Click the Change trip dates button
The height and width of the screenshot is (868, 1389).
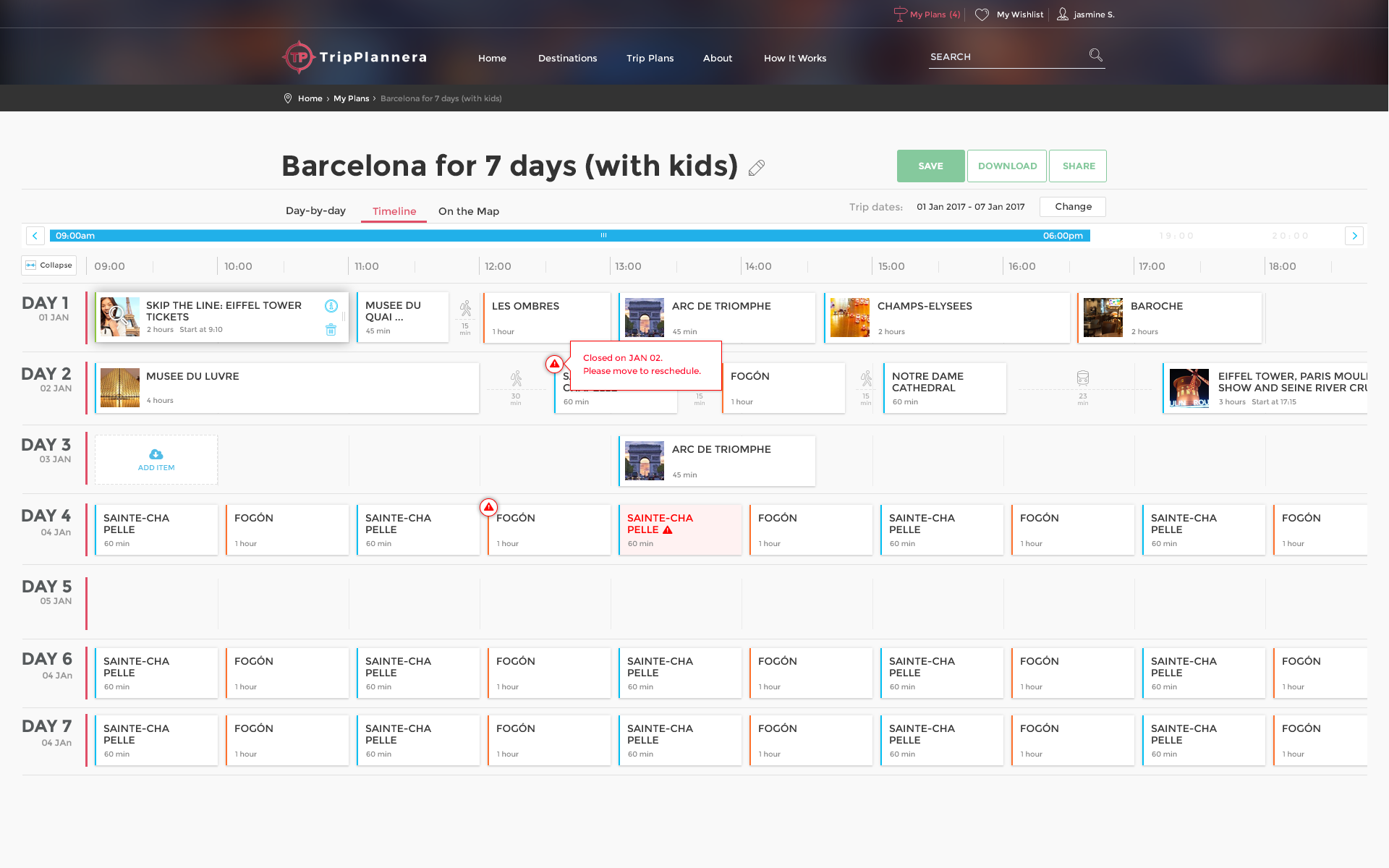[x=1073, y=207]
